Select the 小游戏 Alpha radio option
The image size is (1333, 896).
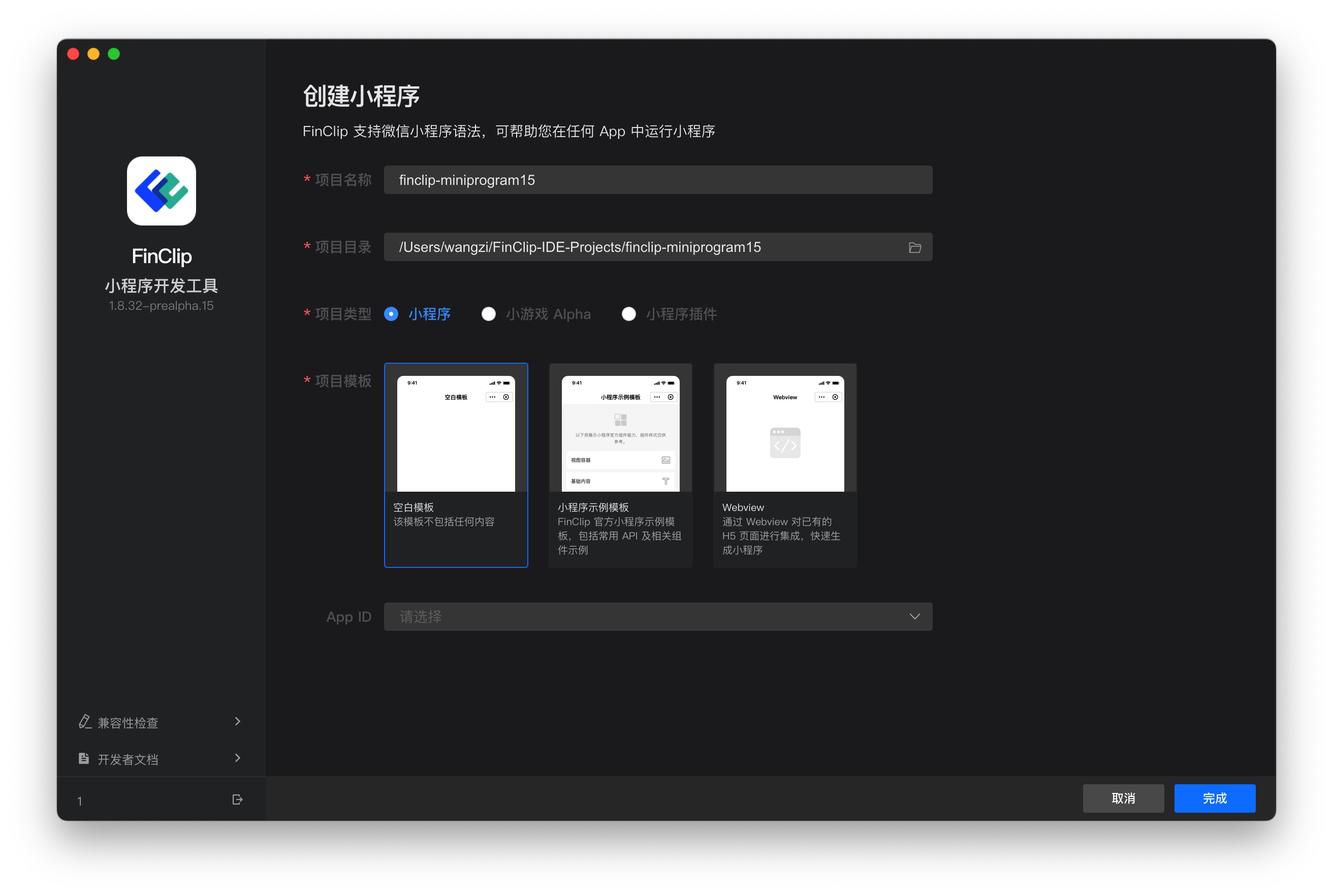tap(489, 314)
